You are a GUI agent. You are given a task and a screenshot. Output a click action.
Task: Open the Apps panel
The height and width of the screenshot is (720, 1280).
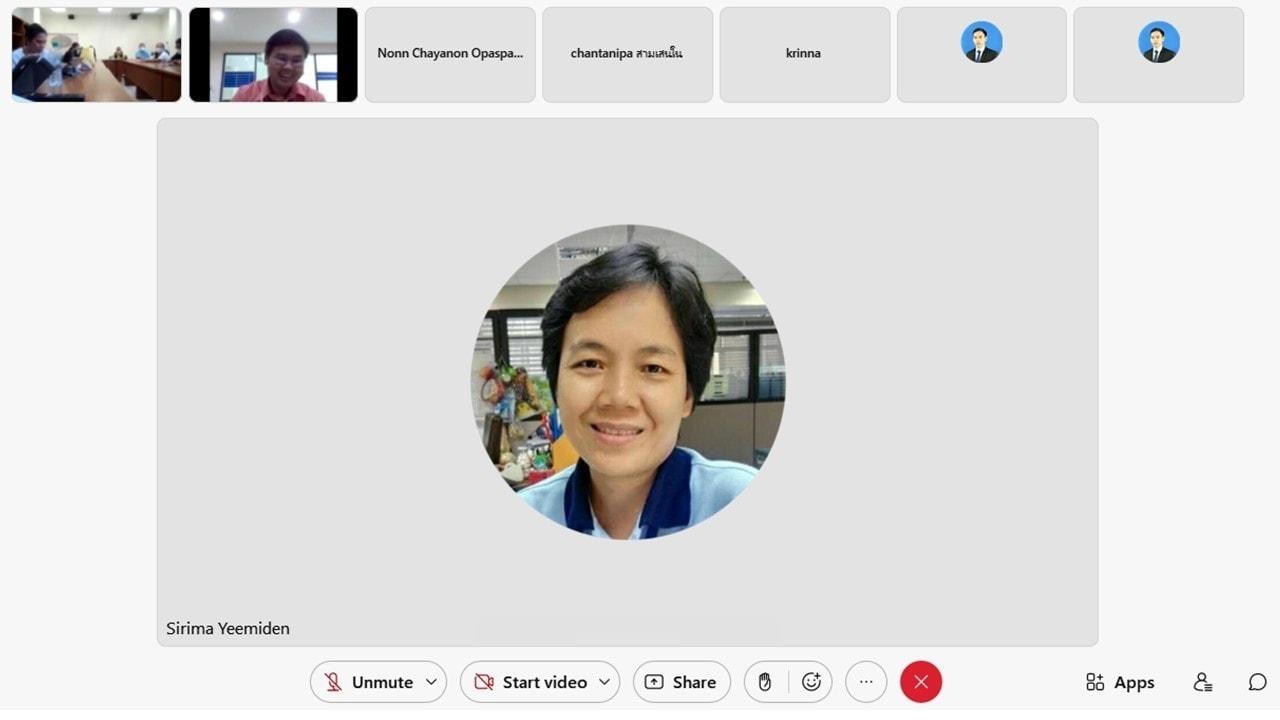click(1120, 682)
